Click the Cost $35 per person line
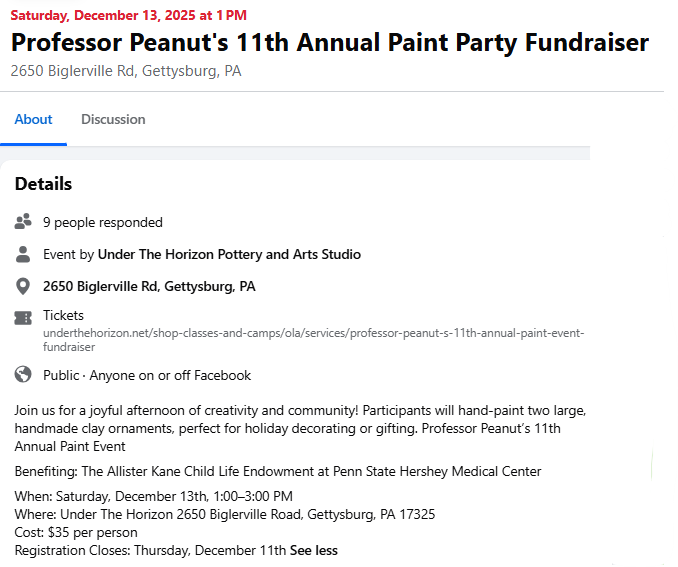The image size is (678, 567). [x=76, y=533]
